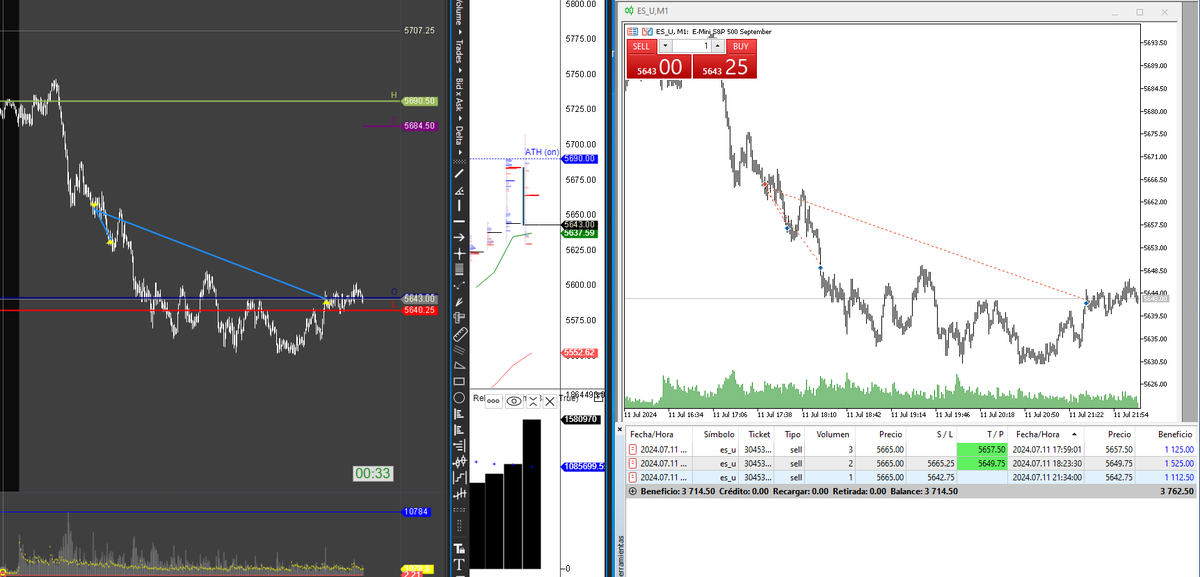
Task: Close the indicator panel with X icon
Action: tap(550, 401)
